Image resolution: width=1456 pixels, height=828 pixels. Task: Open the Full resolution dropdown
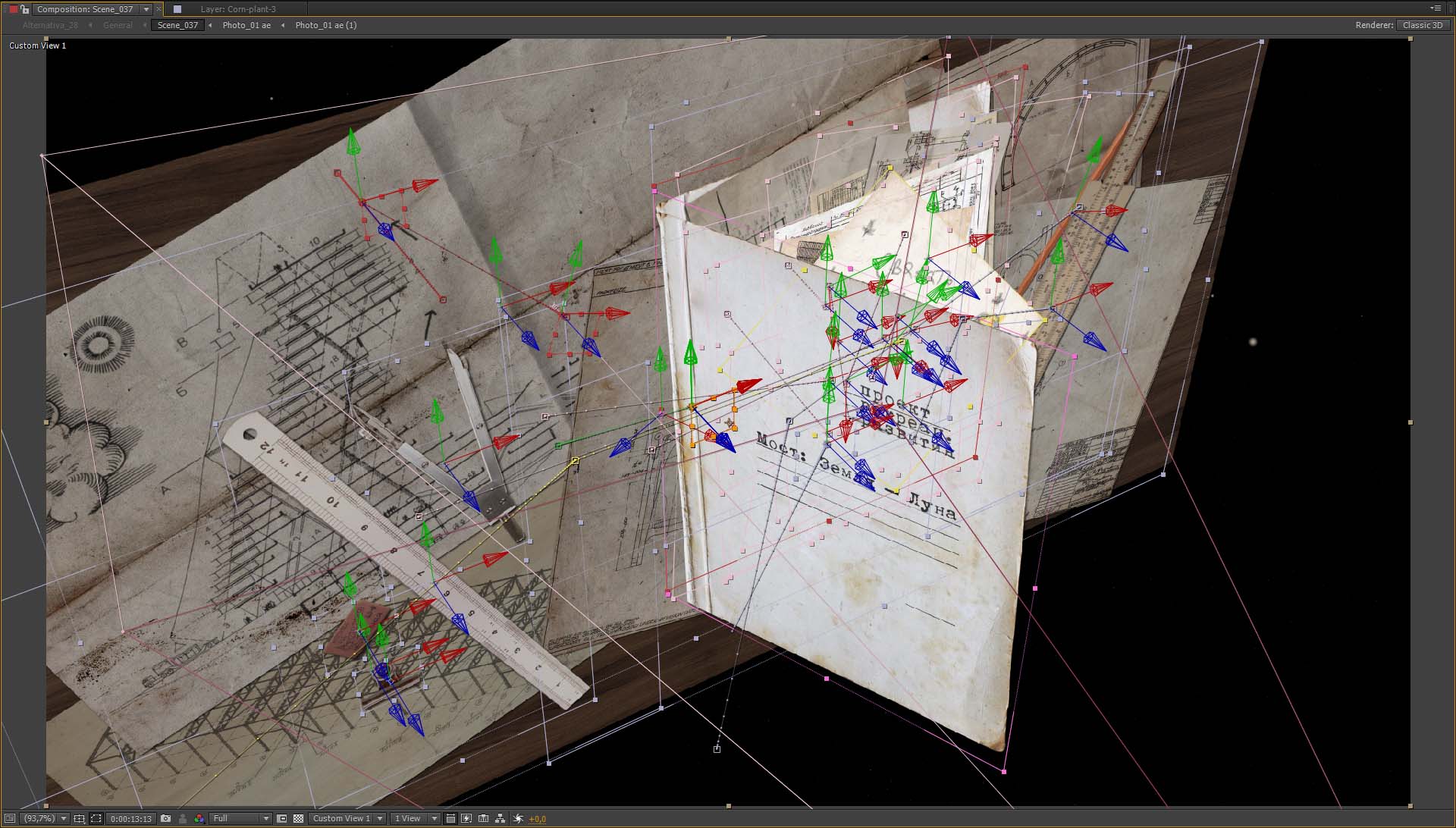tap(241, 818)
